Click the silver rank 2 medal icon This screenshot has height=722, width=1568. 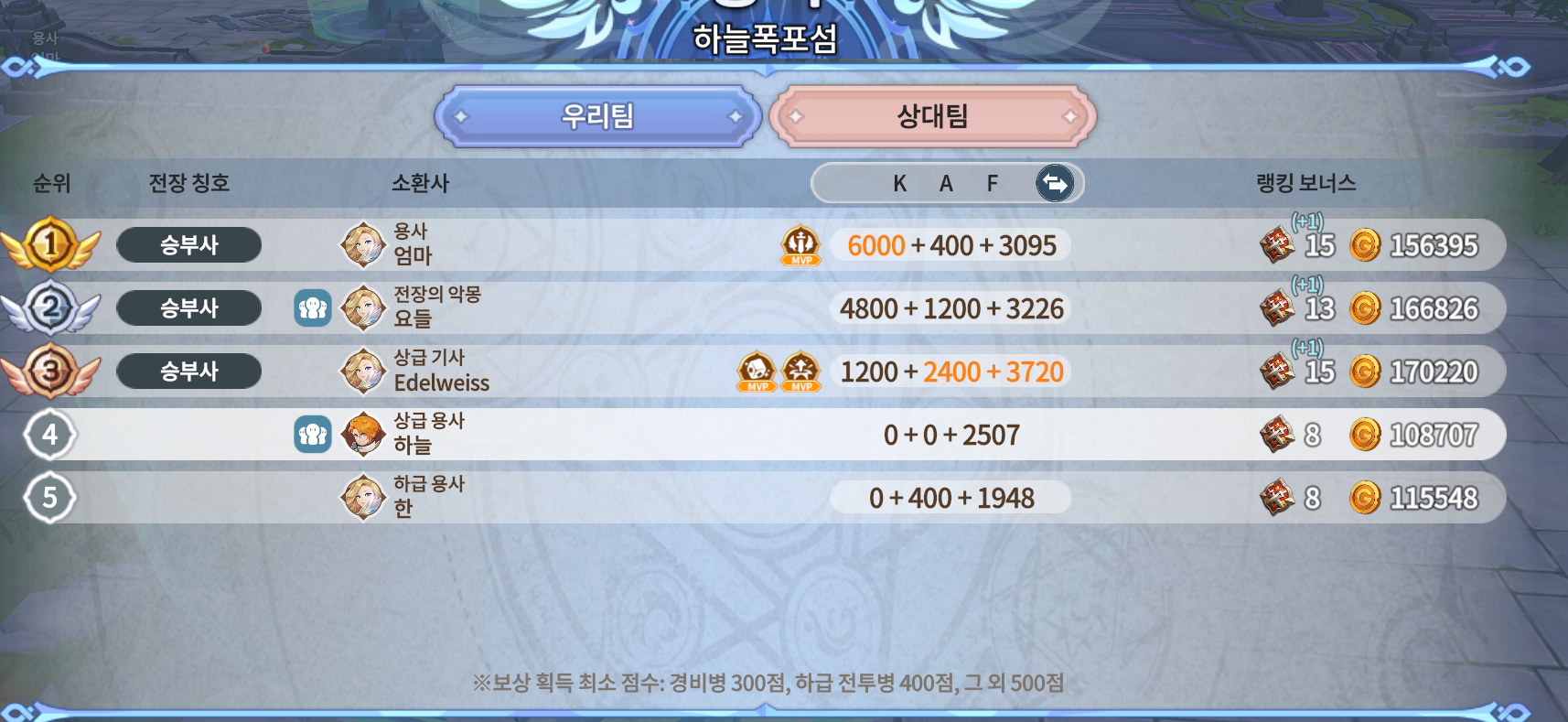coord(50,308)
